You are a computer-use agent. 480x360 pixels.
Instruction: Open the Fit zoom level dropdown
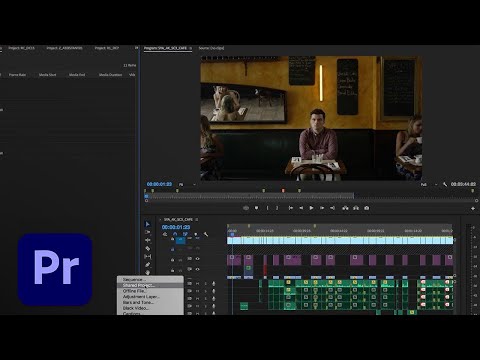(187, 184)
